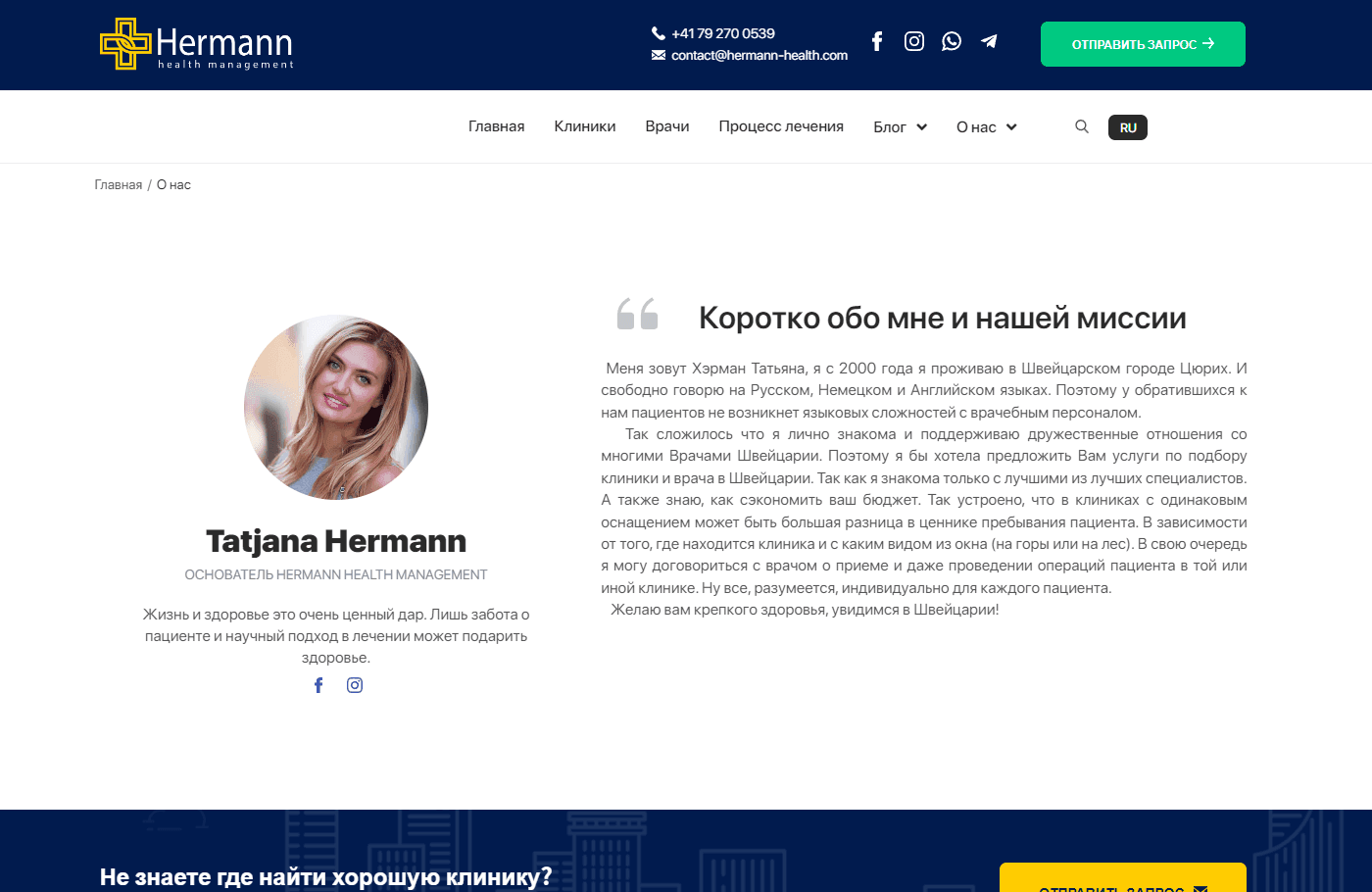Click Главная breadcrumb link
The width and height of the screenshot is (1372, 892).
tap(119, 184)
